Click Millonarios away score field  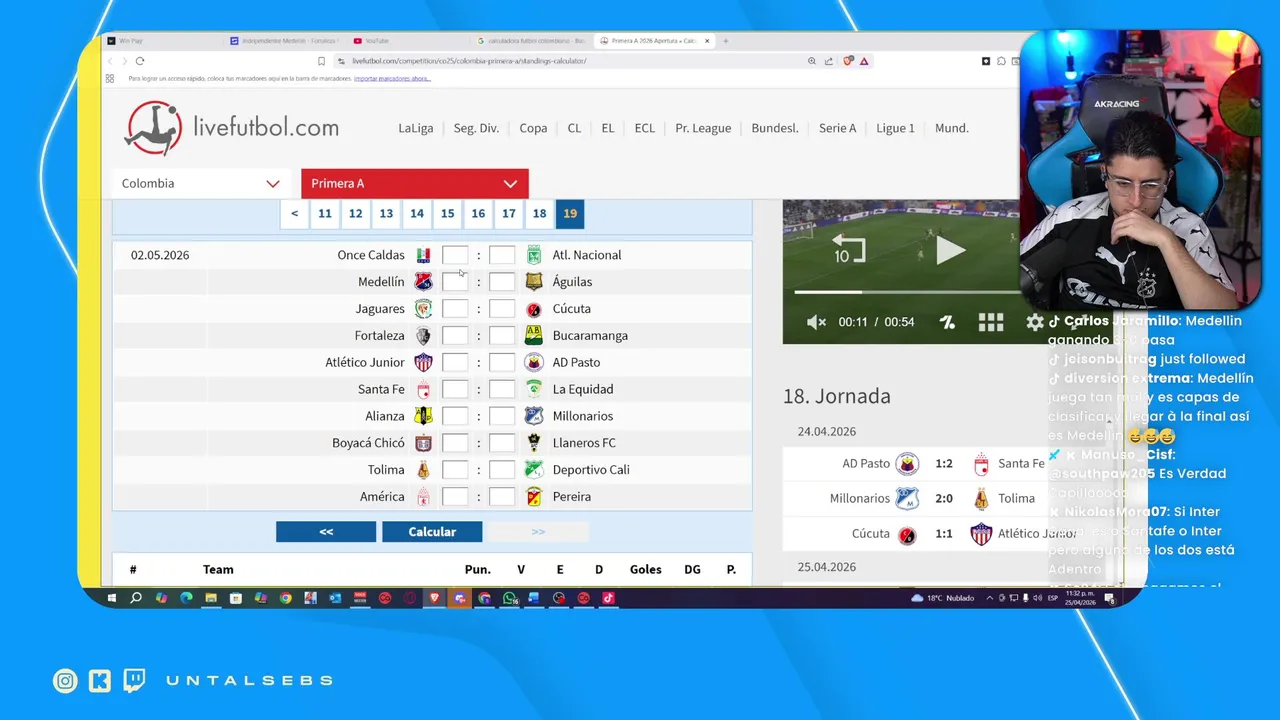coord(502,416)
